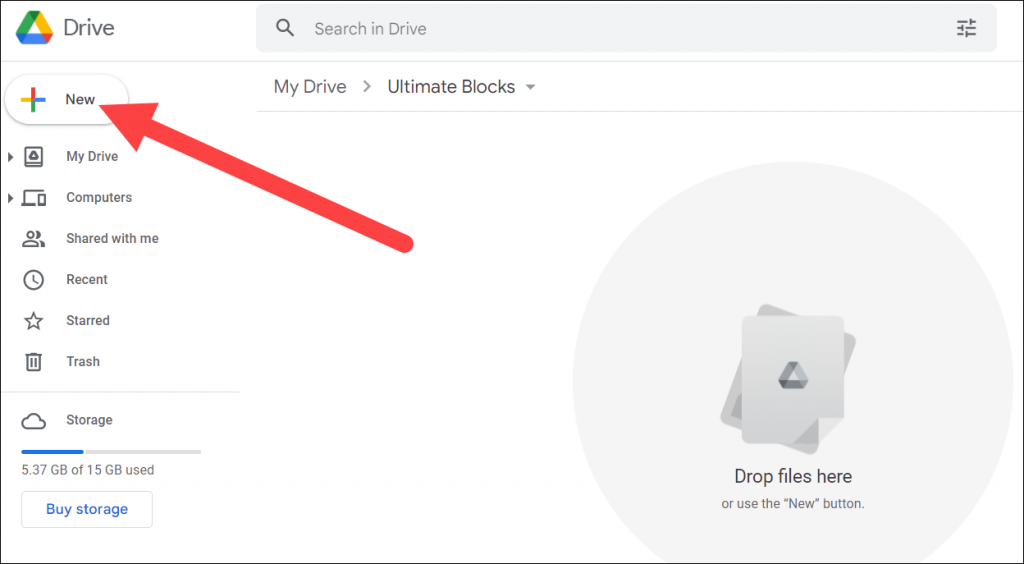
Task: Click the Trash bin icon
Action: [x=34, y=362]
